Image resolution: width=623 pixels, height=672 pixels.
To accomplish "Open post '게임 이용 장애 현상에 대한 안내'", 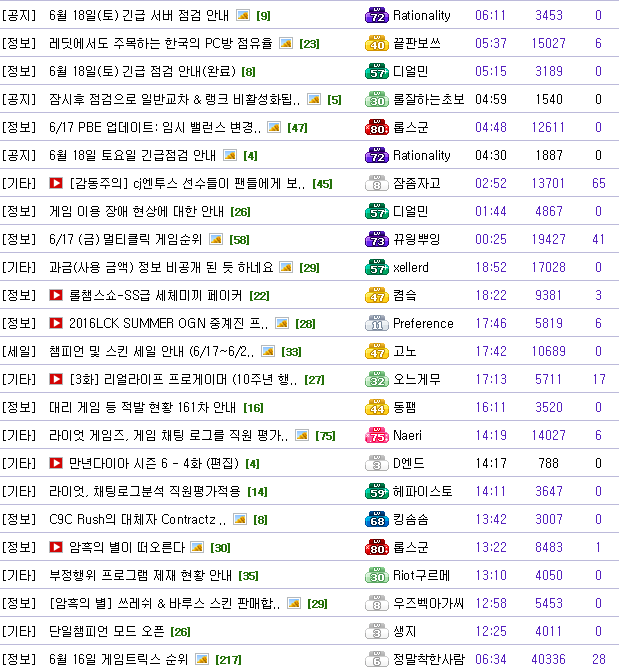I will click(x=136, y=212).
